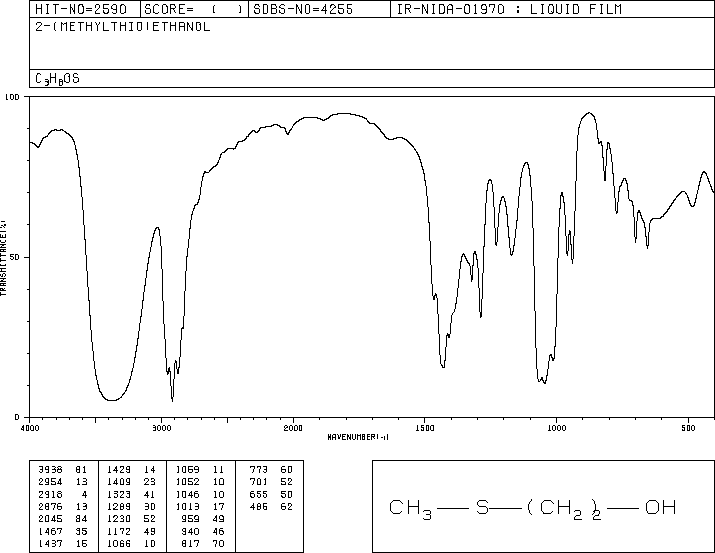Click the 773 peak table entry
715x553 pixels.
click(271, 469)
